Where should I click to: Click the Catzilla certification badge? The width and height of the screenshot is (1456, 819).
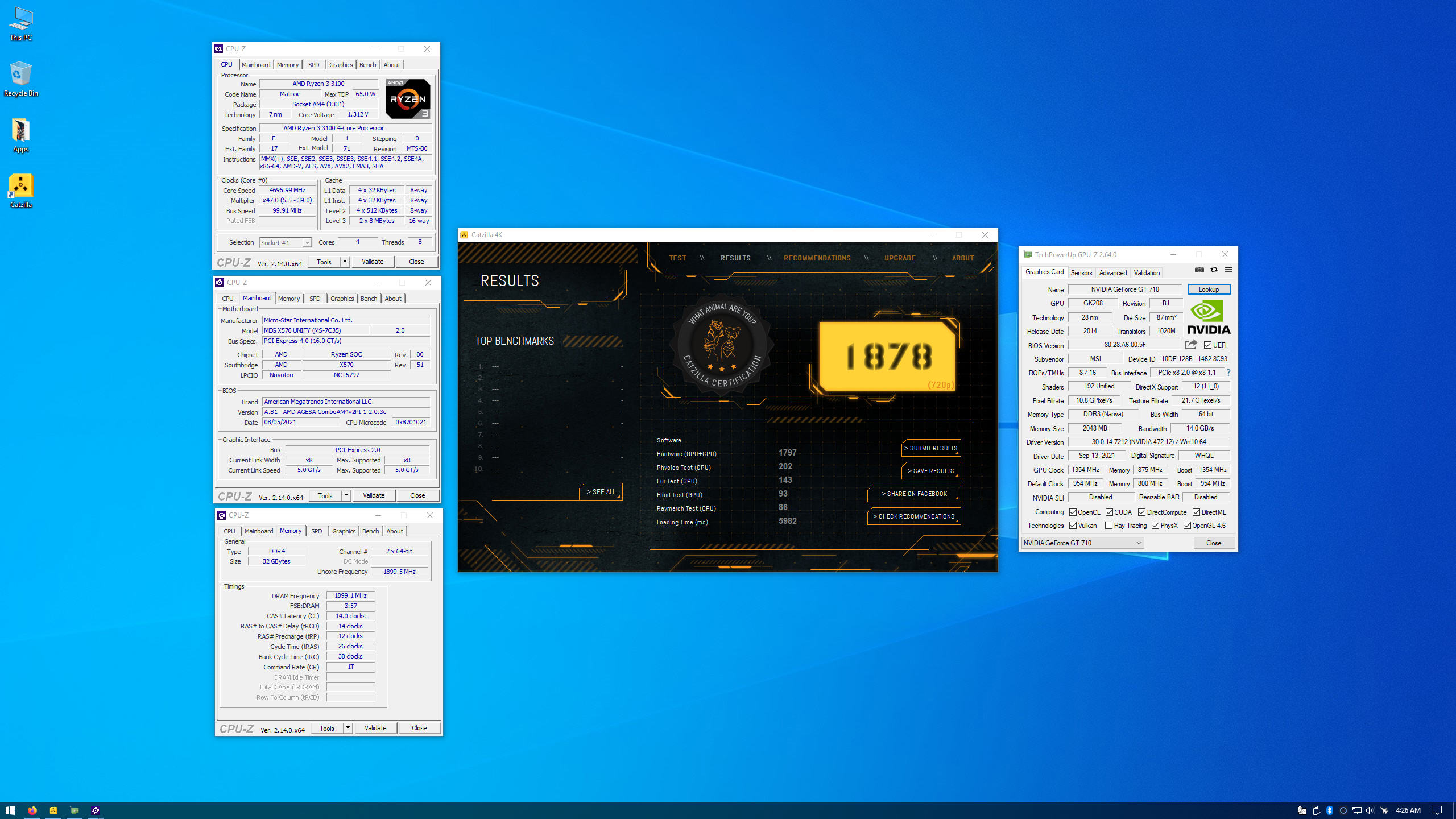[721, 345]
